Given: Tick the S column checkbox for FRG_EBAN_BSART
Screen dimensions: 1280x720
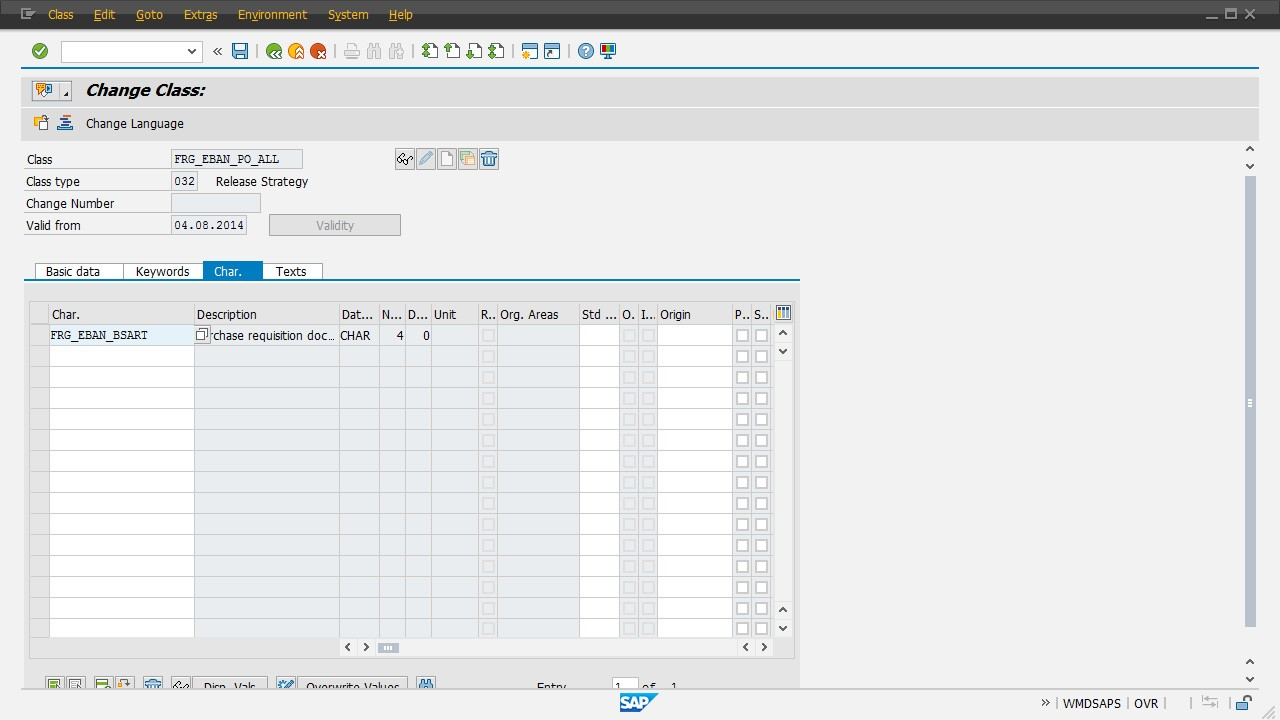Looking at the screenshot, I should [761, 336].
